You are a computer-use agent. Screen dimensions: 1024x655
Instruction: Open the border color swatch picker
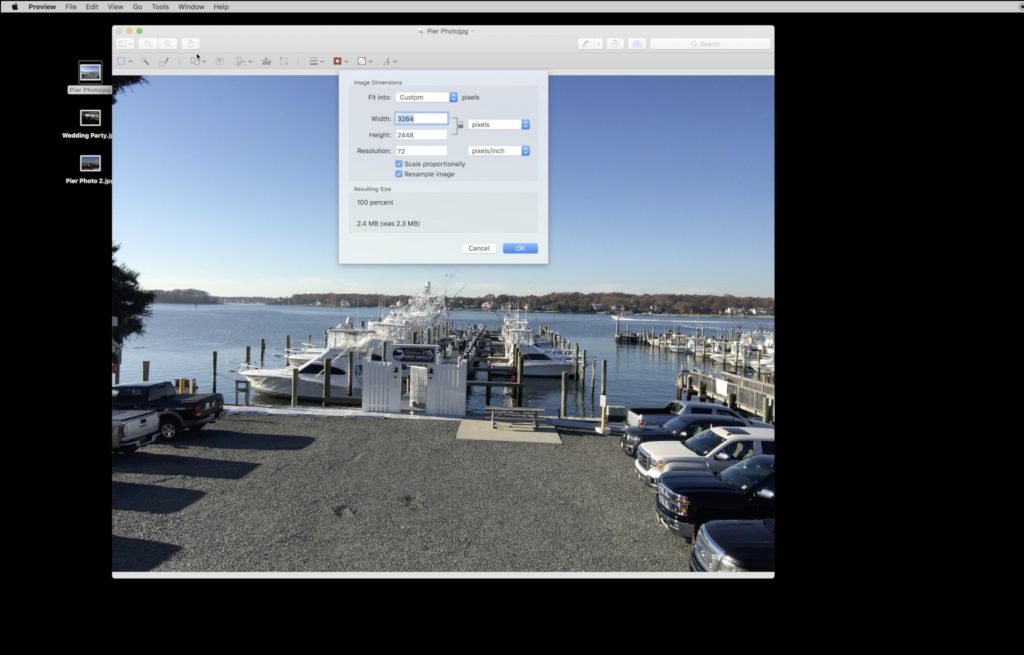click(x=340, y=61)
